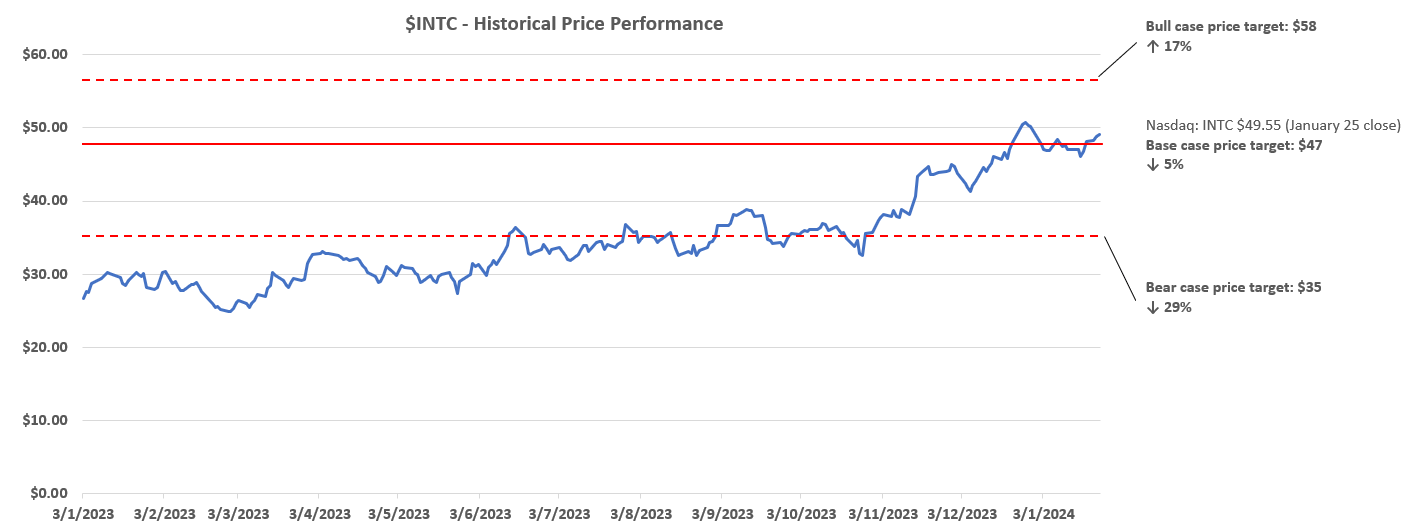Click the $30.00 y-axis label

[43, 275]
